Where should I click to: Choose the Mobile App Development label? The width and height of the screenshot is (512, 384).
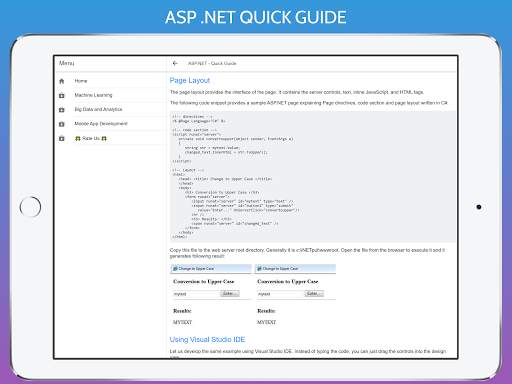(101, 124)
